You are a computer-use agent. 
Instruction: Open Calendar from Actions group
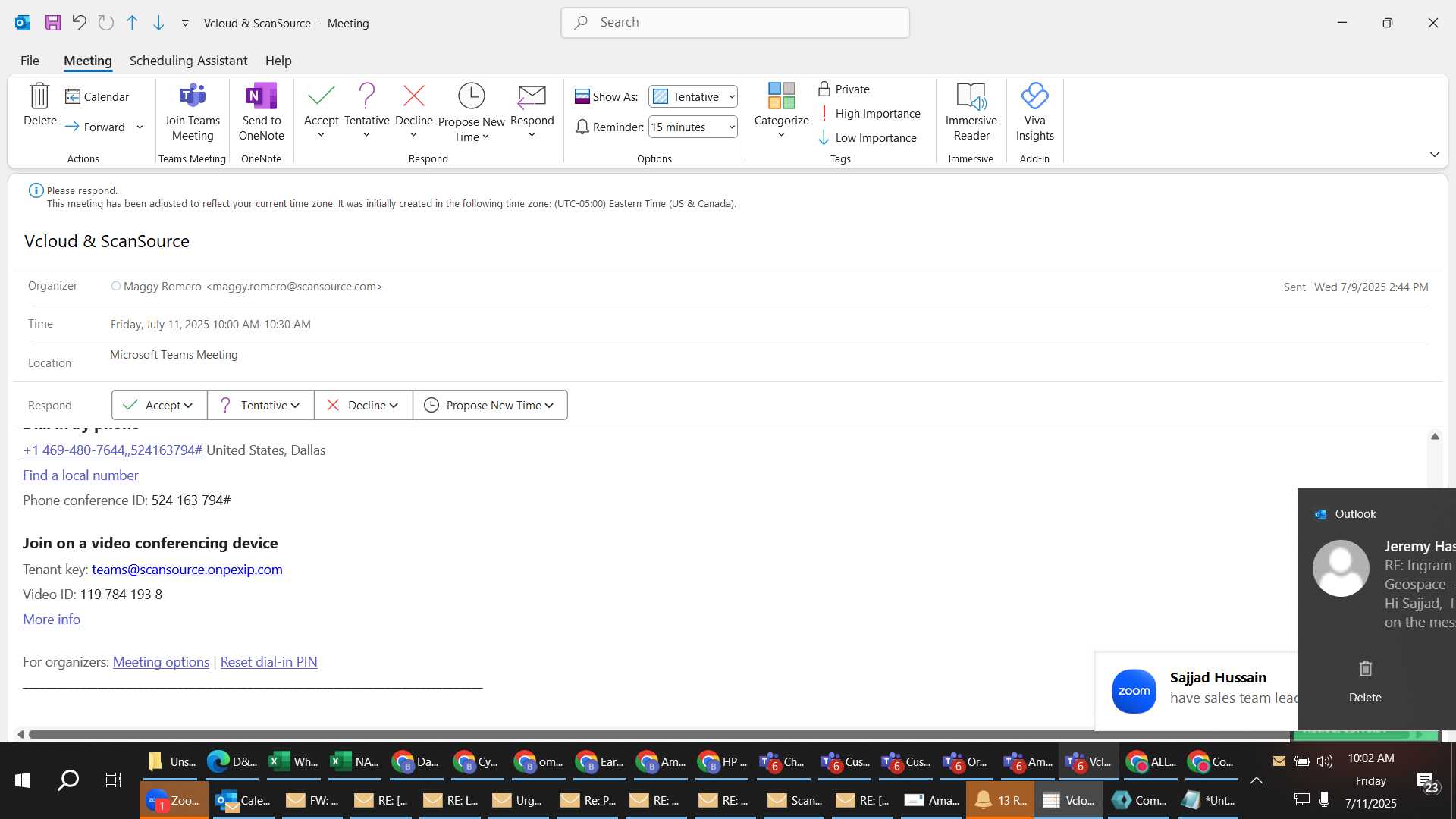point(97,96)
